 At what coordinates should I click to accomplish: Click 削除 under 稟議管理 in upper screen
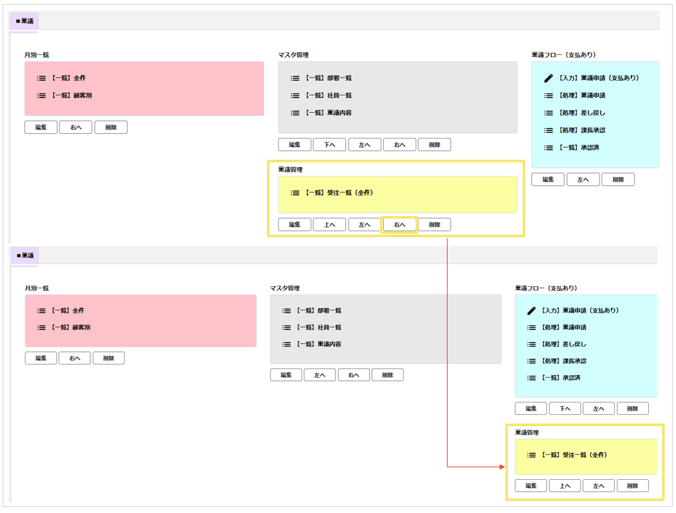click(x=435, y=225)
